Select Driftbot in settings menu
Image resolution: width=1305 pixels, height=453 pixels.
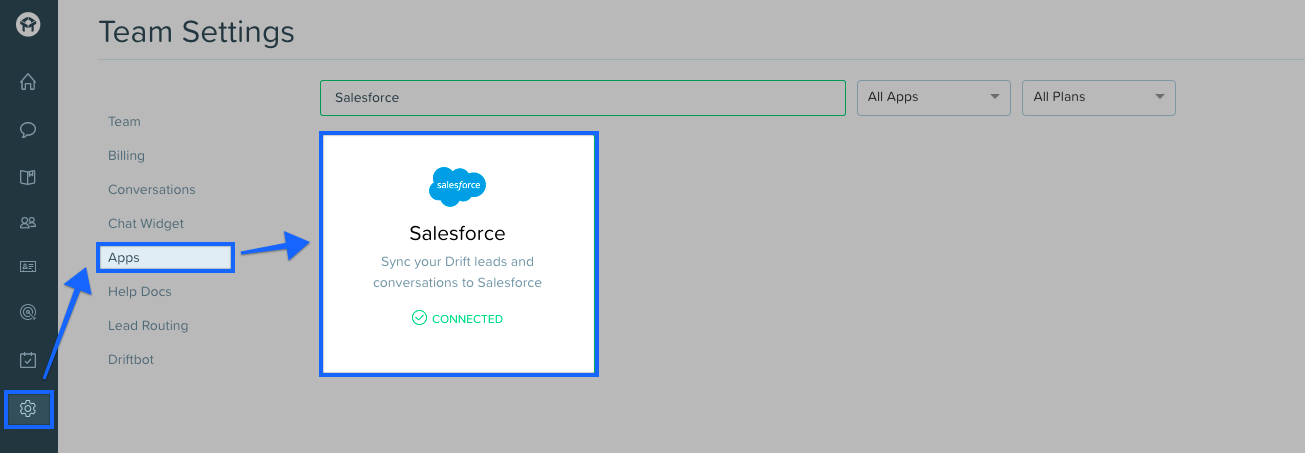(x=131, y=359)
